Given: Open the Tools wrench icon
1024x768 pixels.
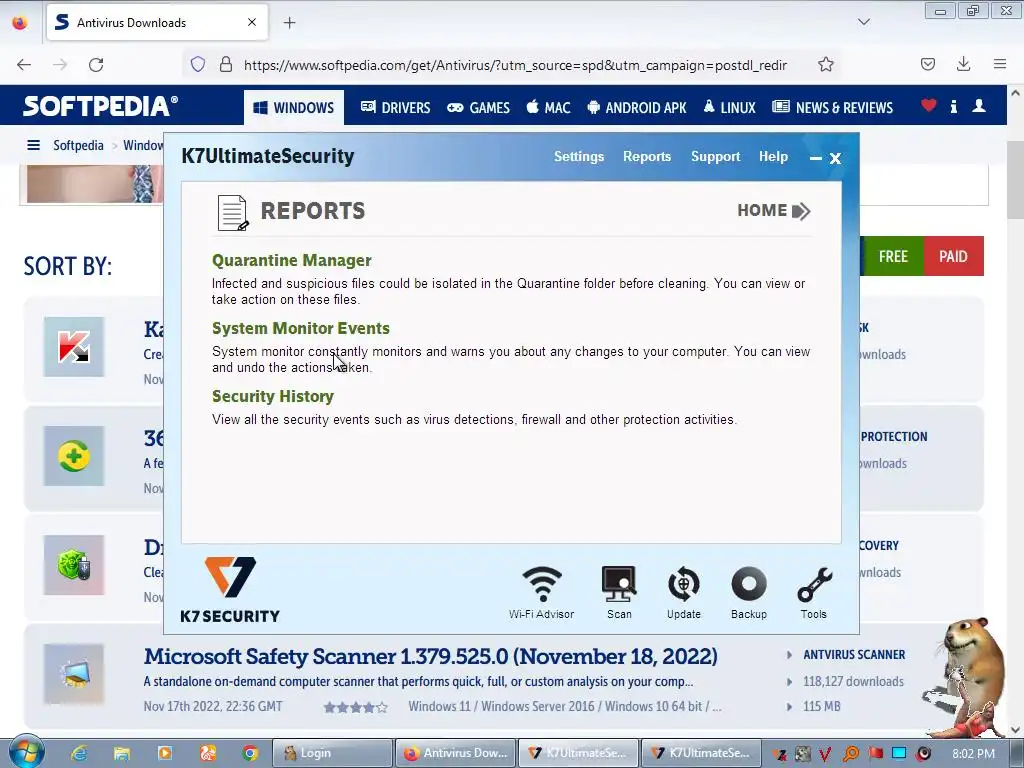Looking at the screenshot, I should click(814, 592).
